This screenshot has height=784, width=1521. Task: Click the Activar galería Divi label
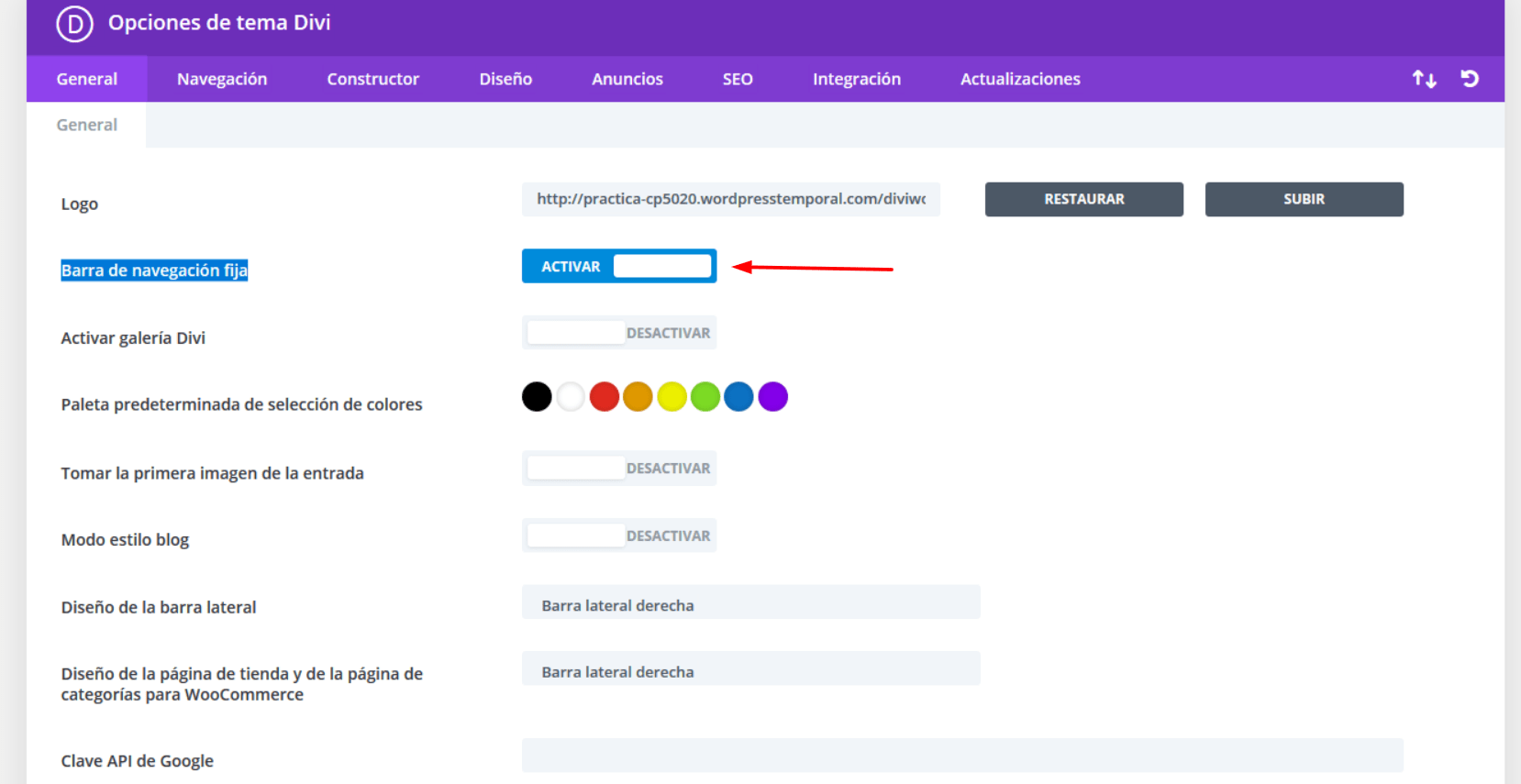pos(133,337)
